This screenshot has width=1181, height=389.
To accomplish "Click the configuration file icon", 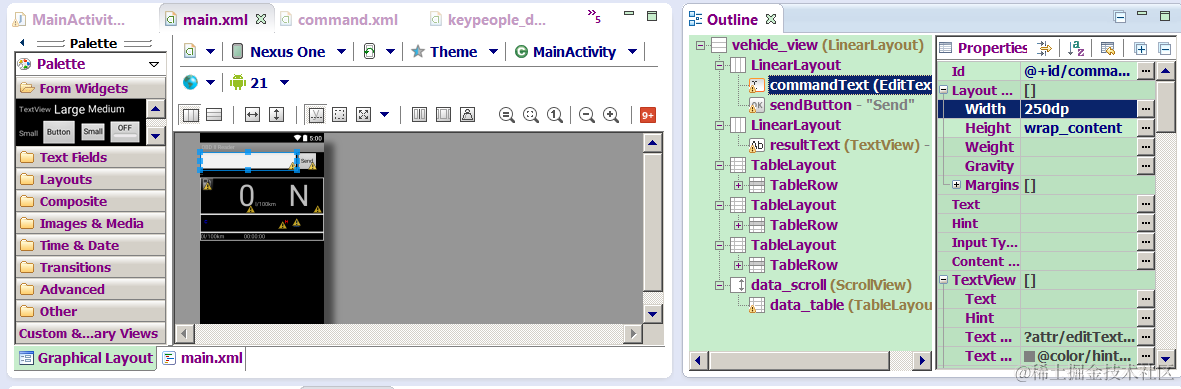I will pos(191,51).
